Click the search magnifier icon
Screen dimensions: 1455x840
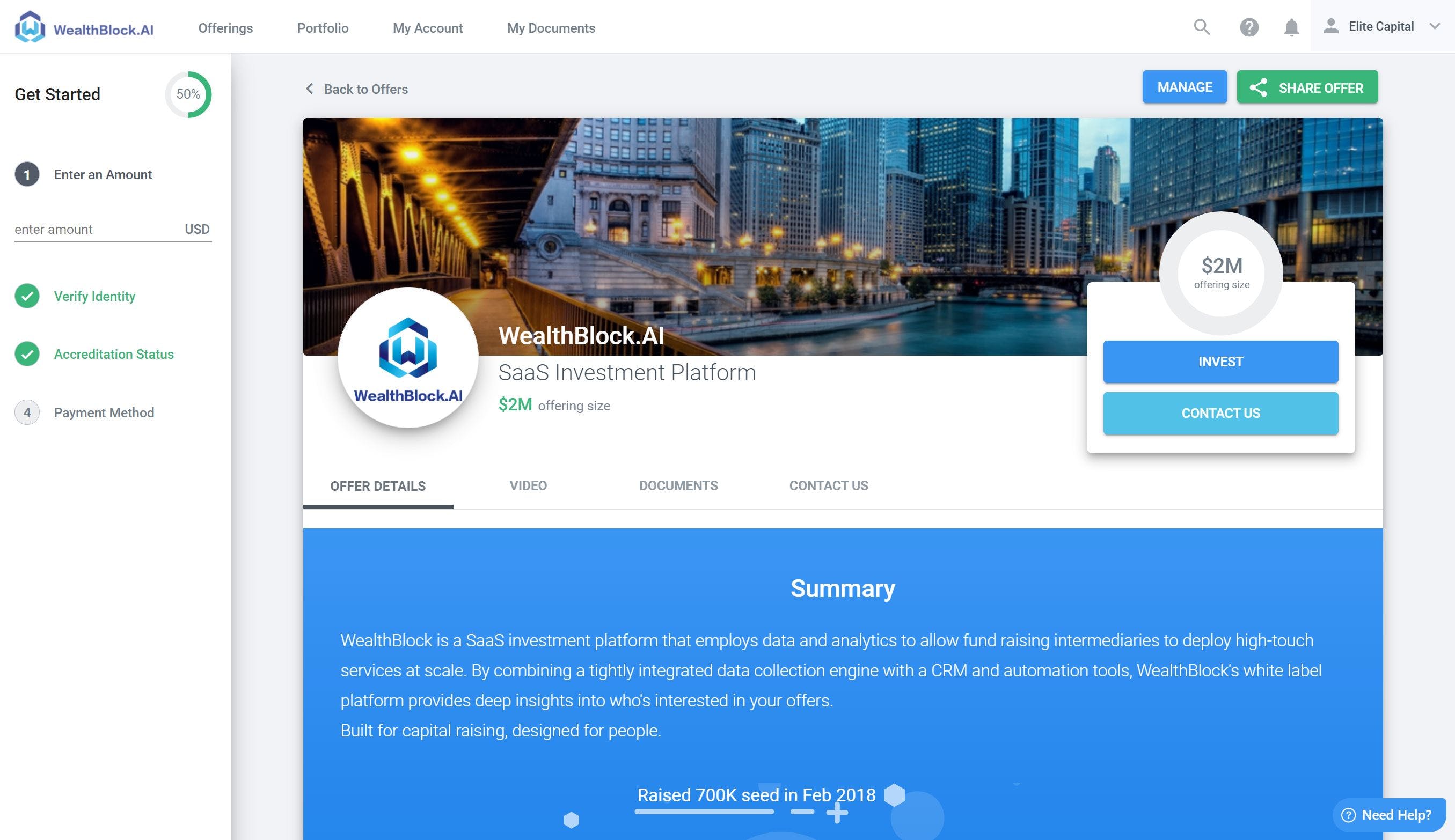click(x=1202, y=26)
